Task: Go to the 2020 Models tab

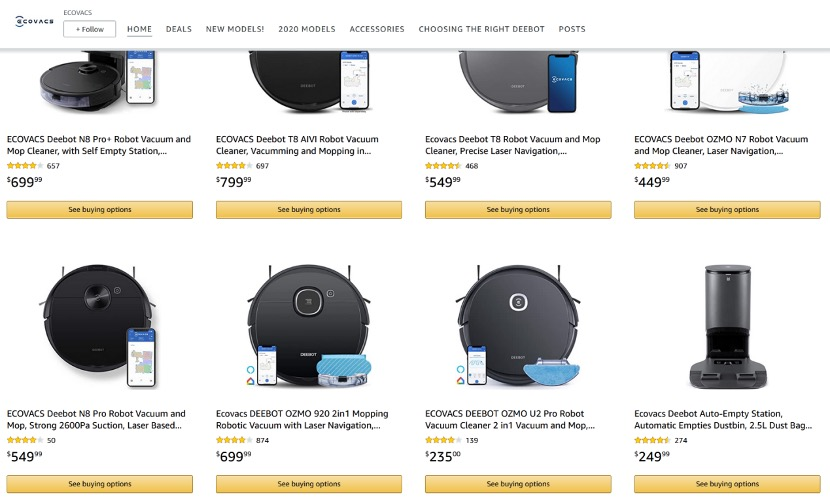Action: (307, 29)
